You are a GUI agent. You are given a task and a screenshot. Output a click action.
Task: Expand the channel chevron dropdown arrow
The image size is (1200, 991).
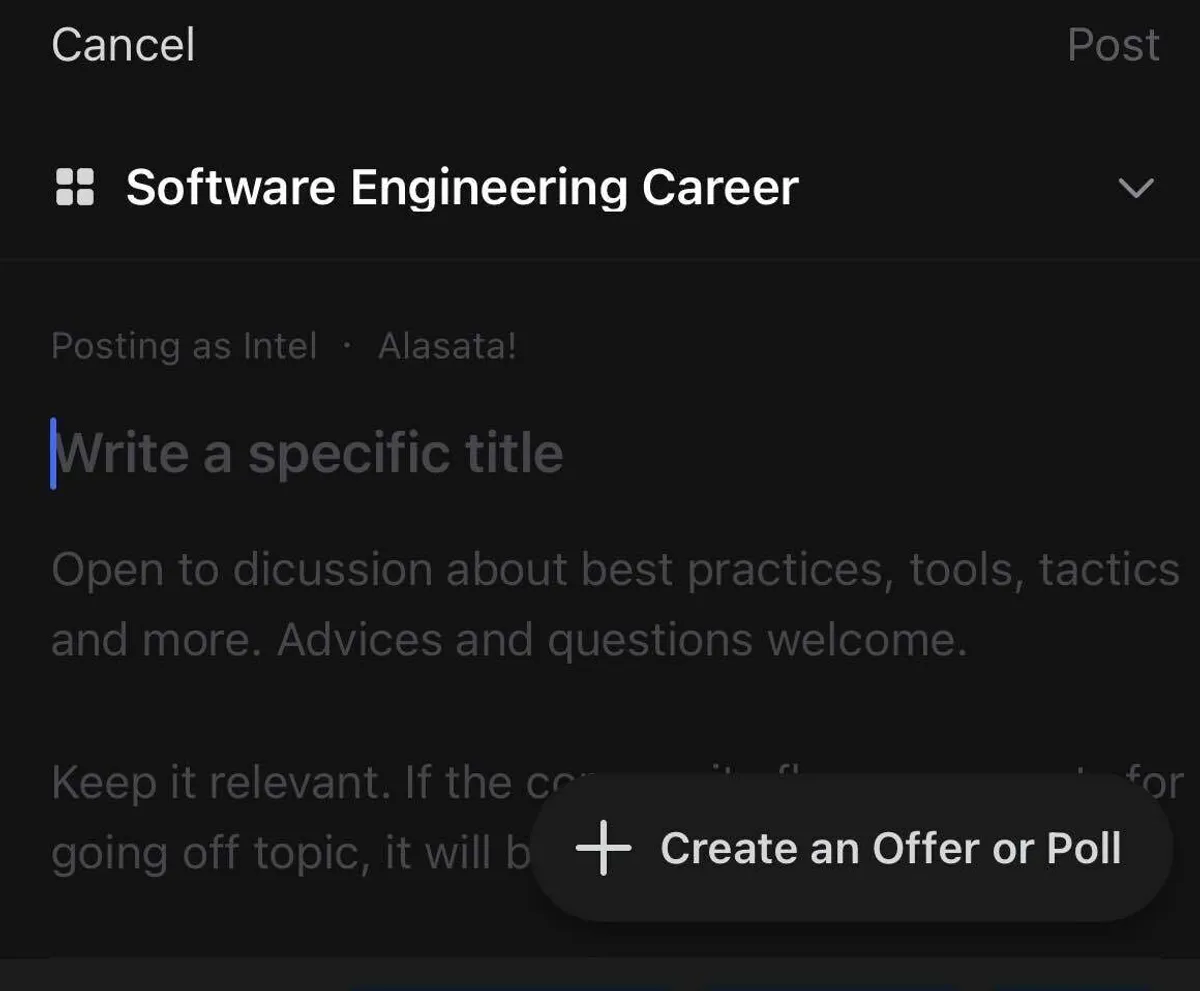(x=1136, y=188)
